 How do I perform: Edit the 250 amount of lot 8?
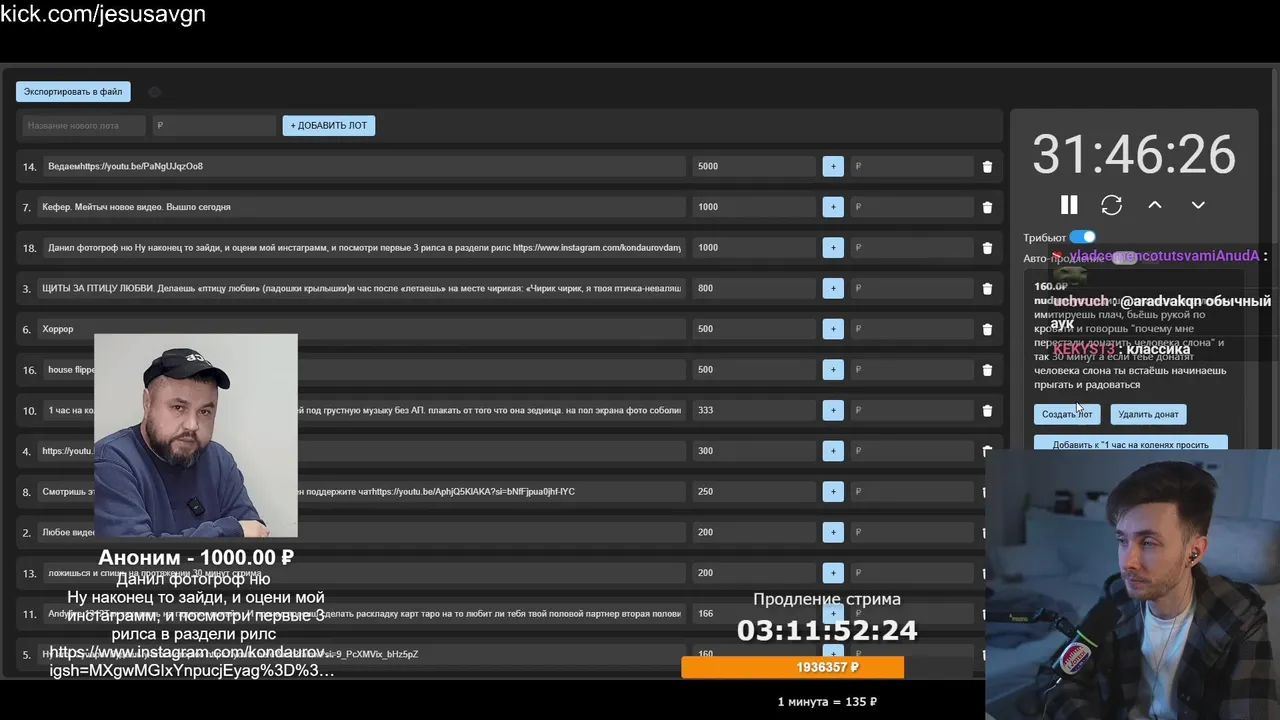754,492
